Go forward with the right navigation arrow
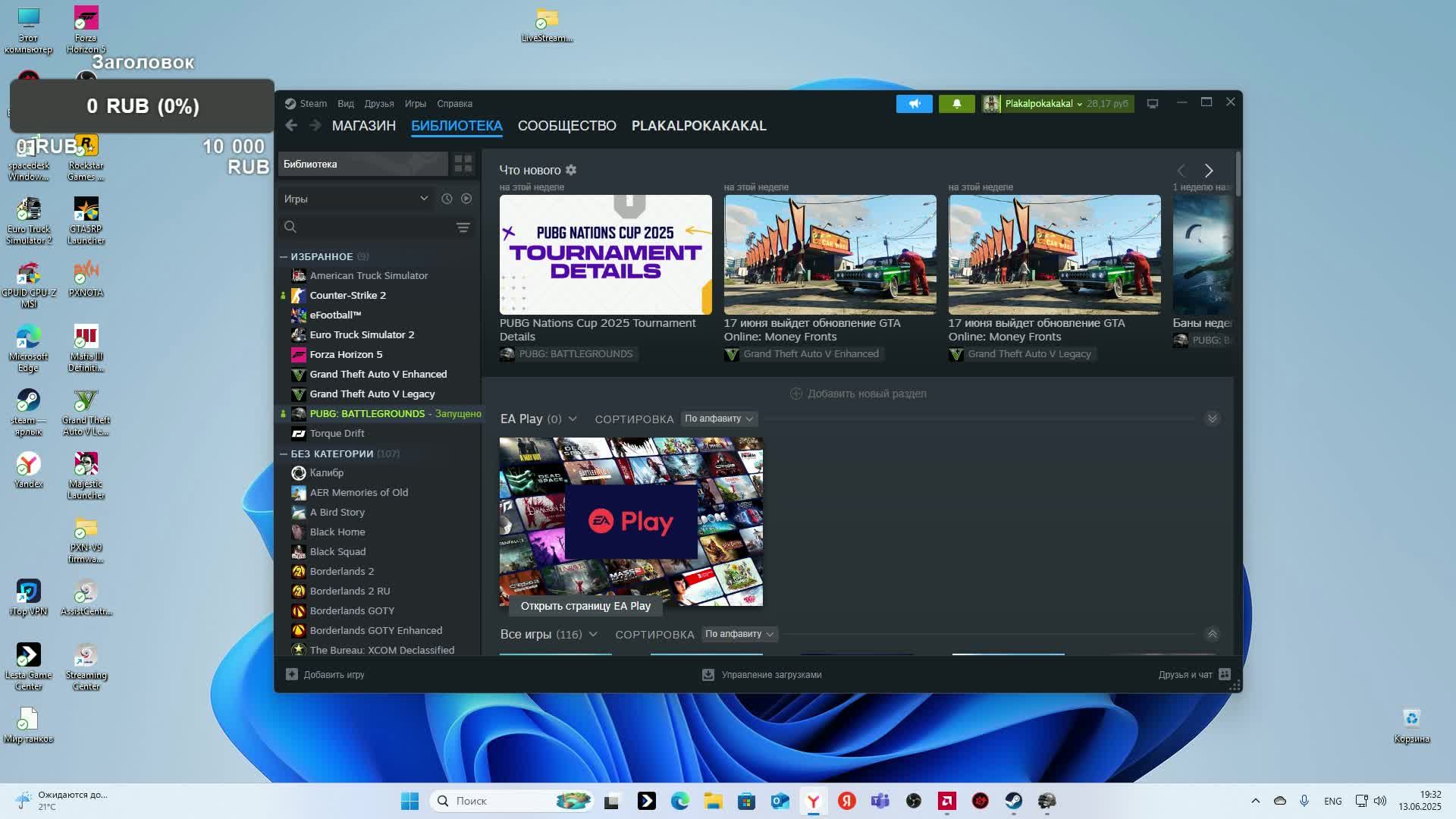Viewport: 1456px width, 819px height. [315, 126]
